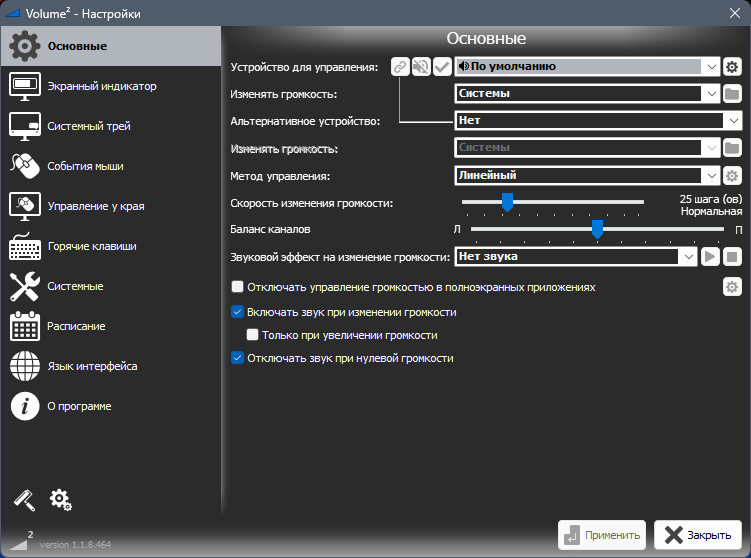The height and width of the screenshot is (558, 751).
Task: Click the gear icon of Основные section
Action: 25,46
